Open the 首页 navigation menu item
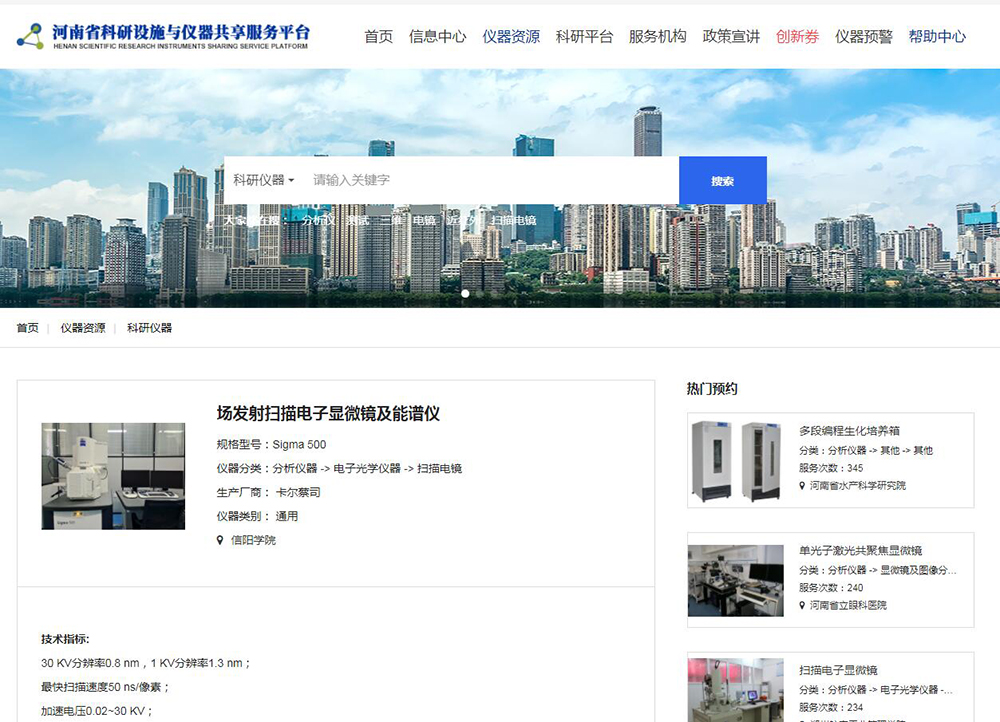The width and height of the screenshot is (1000, 722). click(378, 37)
